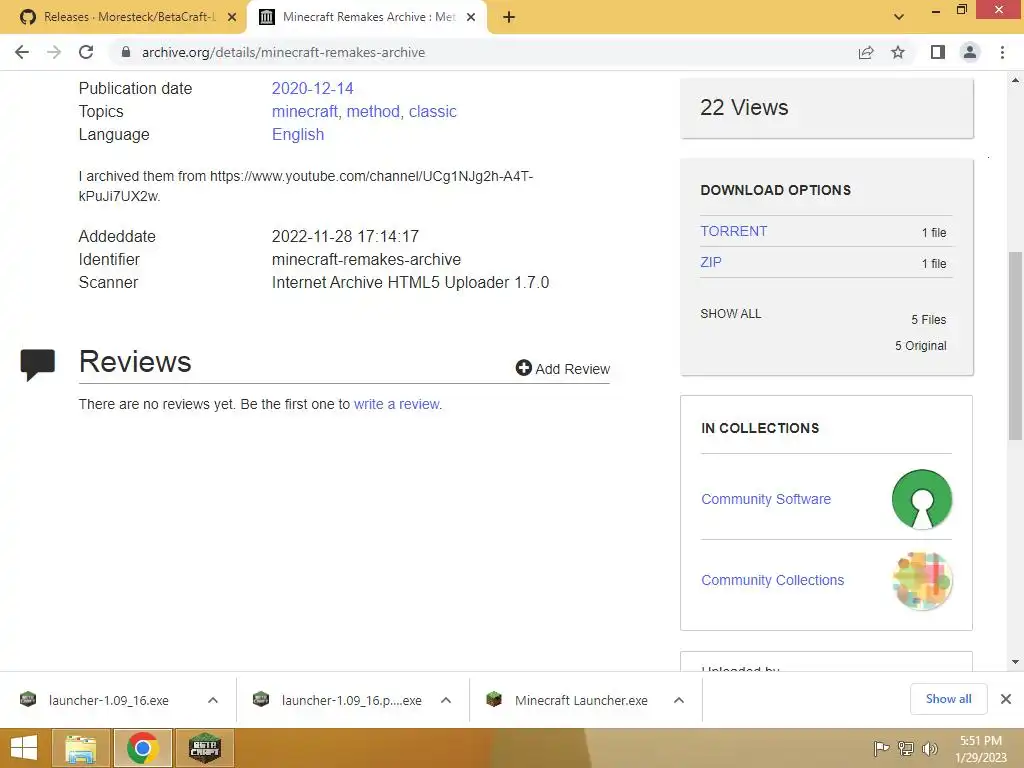Select the identifier text minecraft-remakes-archive
The width and height of the screenshot is (1024, 768).
366,259
